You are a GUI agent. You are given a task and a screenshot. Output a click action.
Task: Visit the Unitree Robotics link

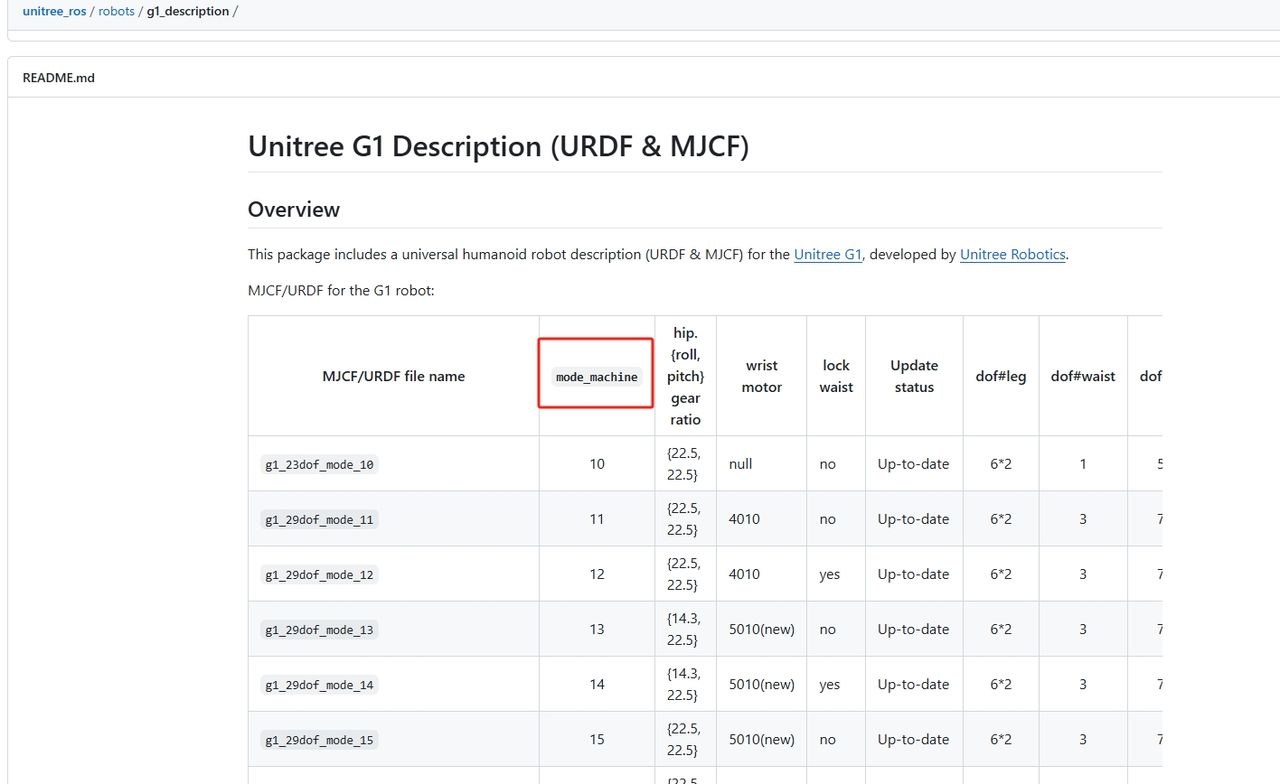click(x=1013, y=255)
